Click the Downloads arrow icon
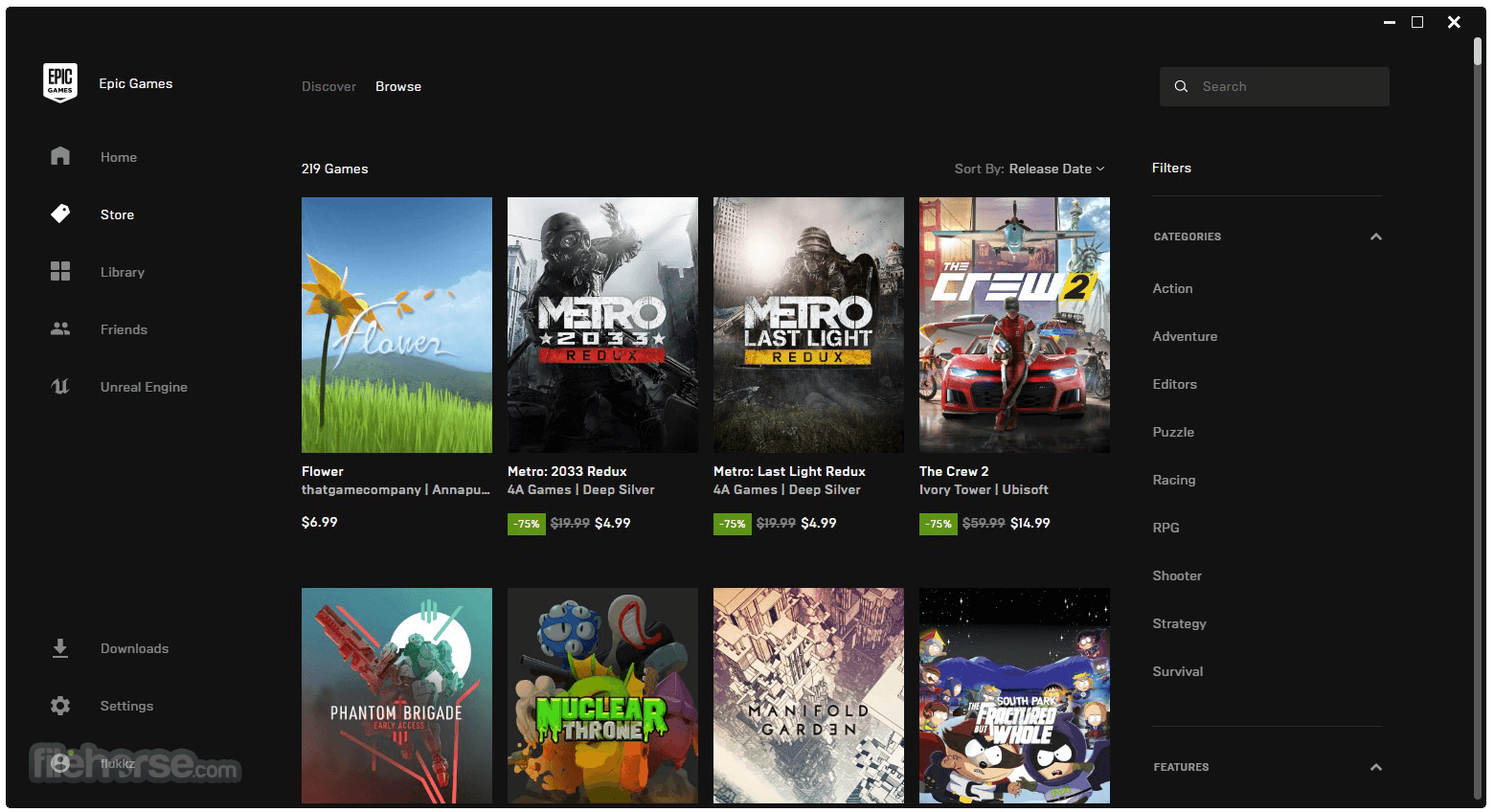 point(60,648)
